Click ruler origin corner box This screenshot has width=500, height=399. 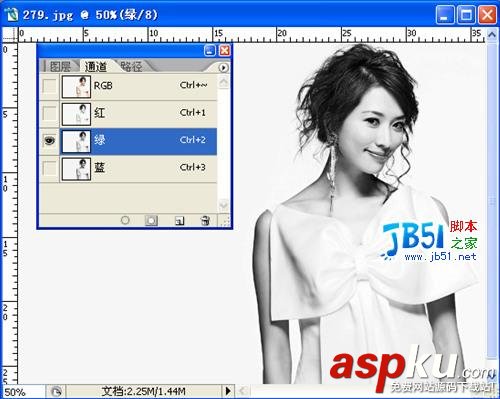[10, 34]
